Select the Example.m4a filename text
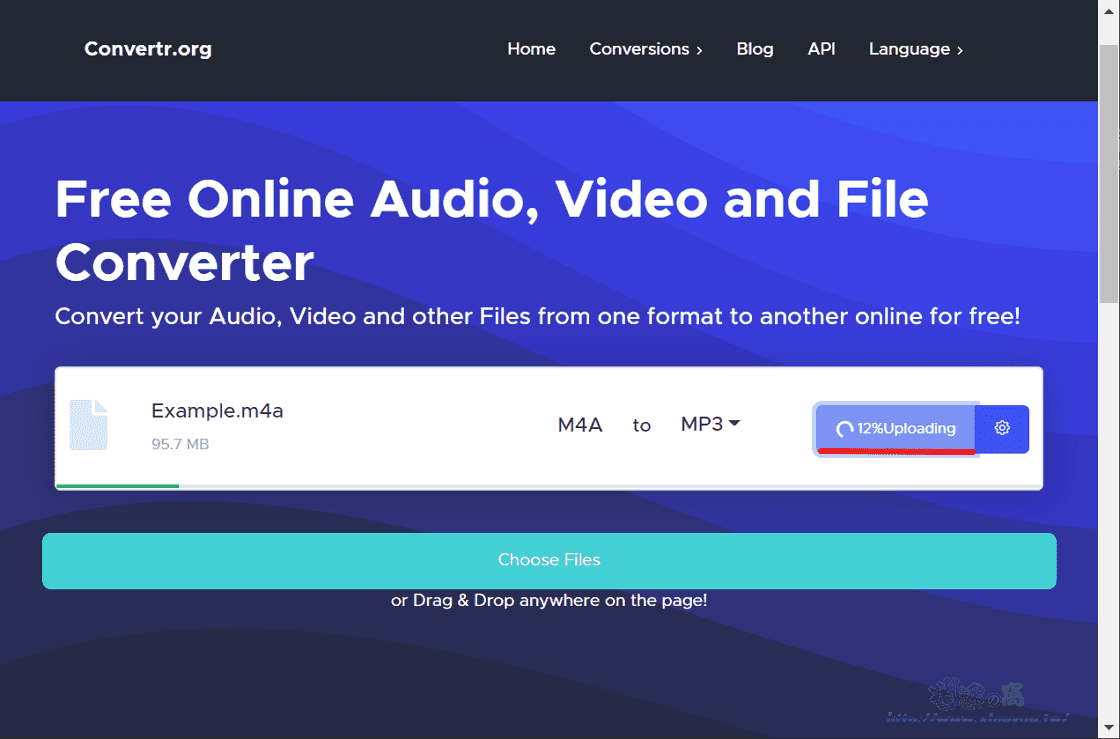The image size is (1120, 739). tap(217, 411)
